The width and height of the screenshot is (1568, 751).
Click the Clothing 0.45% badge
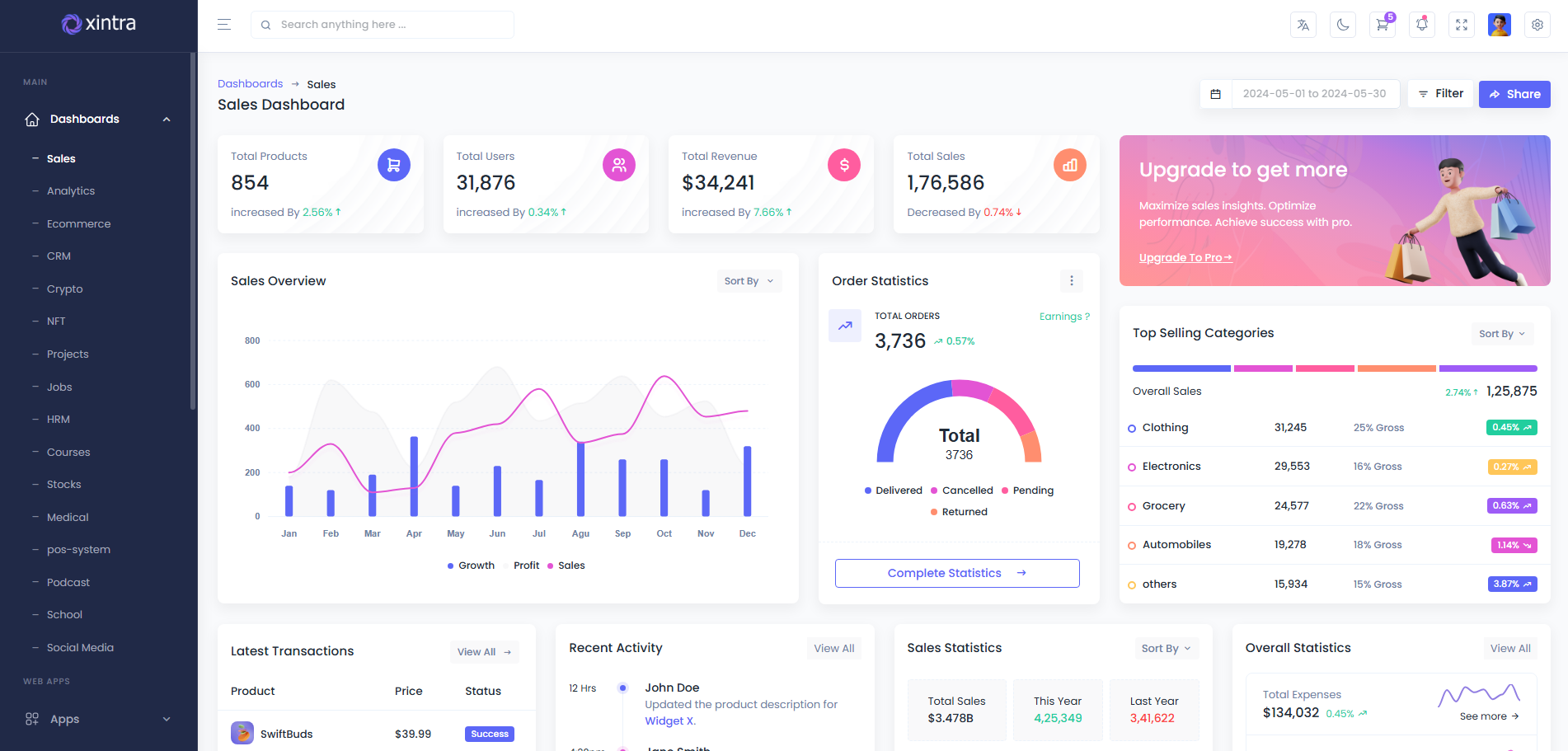click(x=1511, y=428)
